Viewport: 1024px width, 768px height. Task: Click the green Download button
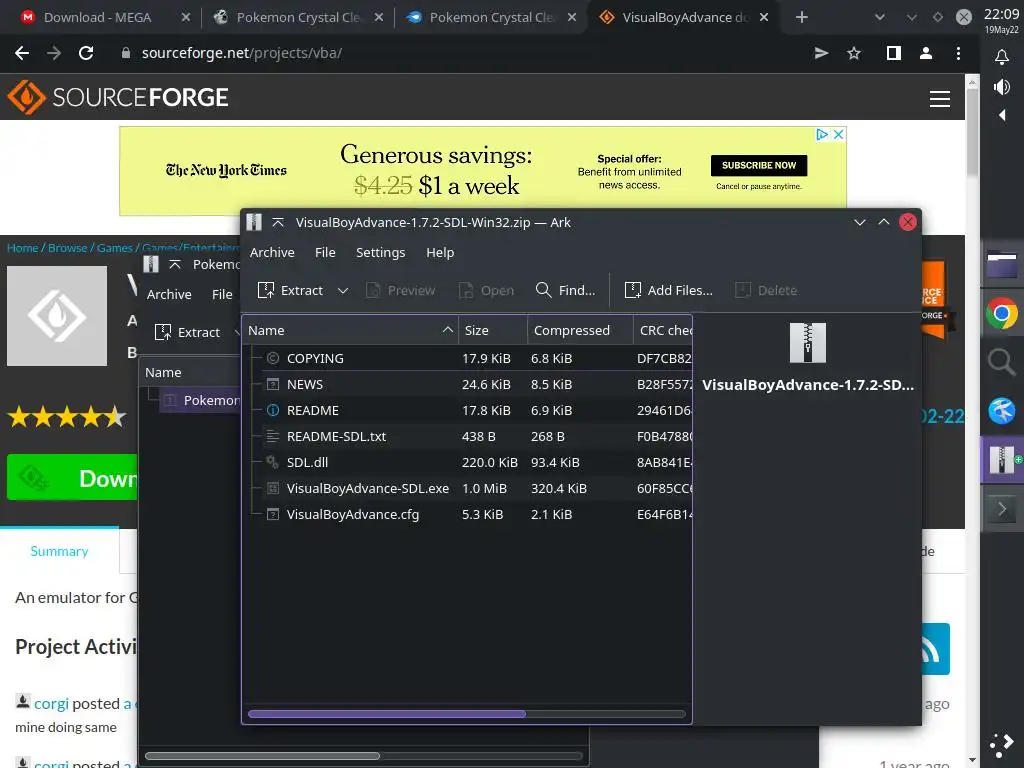pos(72,477)
